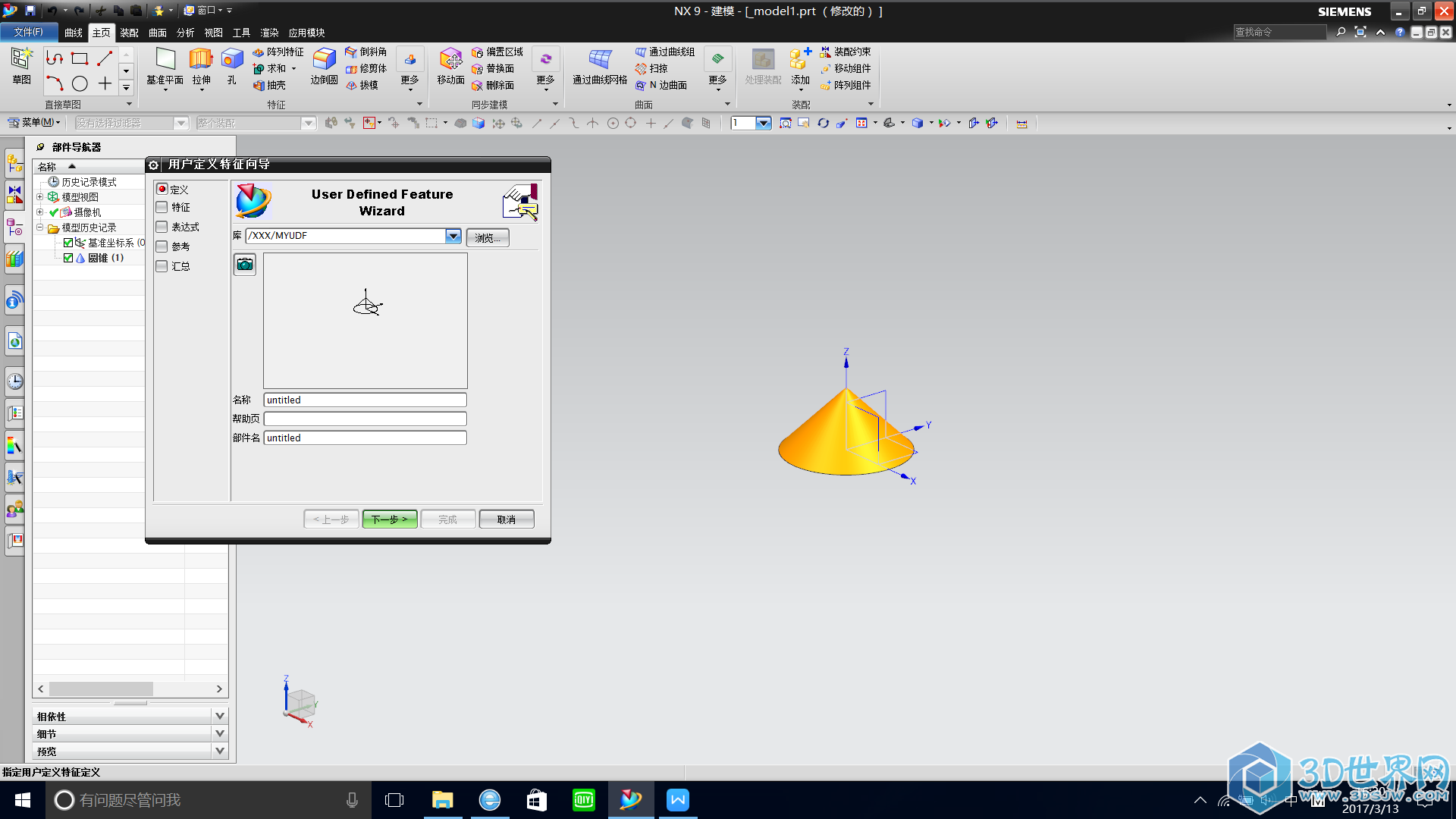Switch to the 应用模块 ribbon tab
The height and width of the screenshot is (819, 1456).
pos(306,33)
